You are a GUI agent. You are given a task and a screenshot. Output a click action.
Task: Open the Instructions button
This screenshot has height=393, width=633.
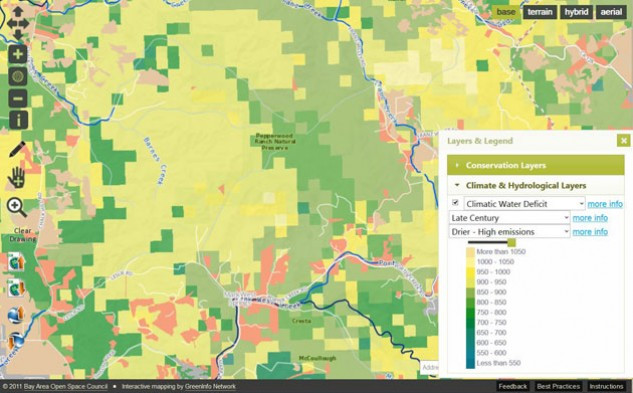pos(606,386)
